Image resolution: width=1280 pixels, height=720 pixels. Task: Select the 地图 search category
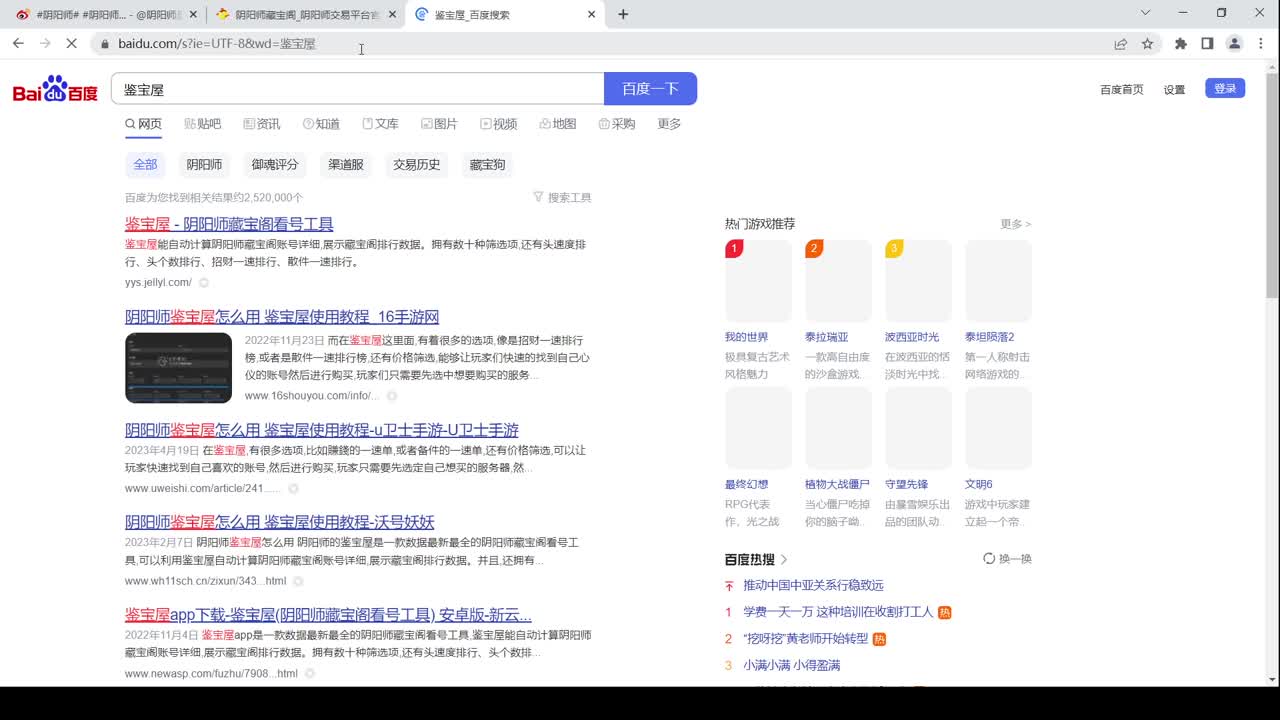[x=558, y=124]
